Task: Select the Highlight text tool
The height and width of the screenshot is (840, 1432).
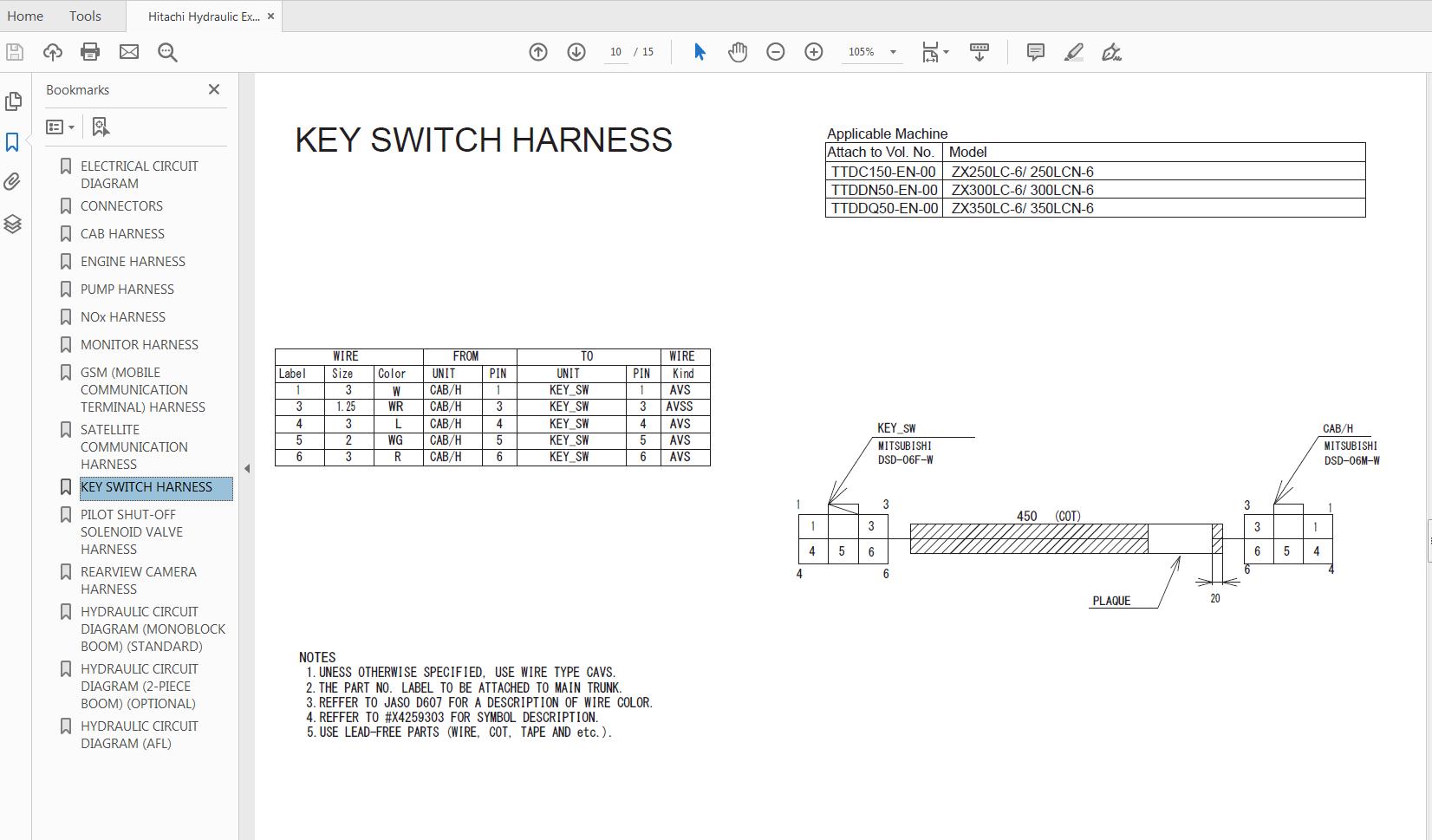Action: pos(1073,52)
